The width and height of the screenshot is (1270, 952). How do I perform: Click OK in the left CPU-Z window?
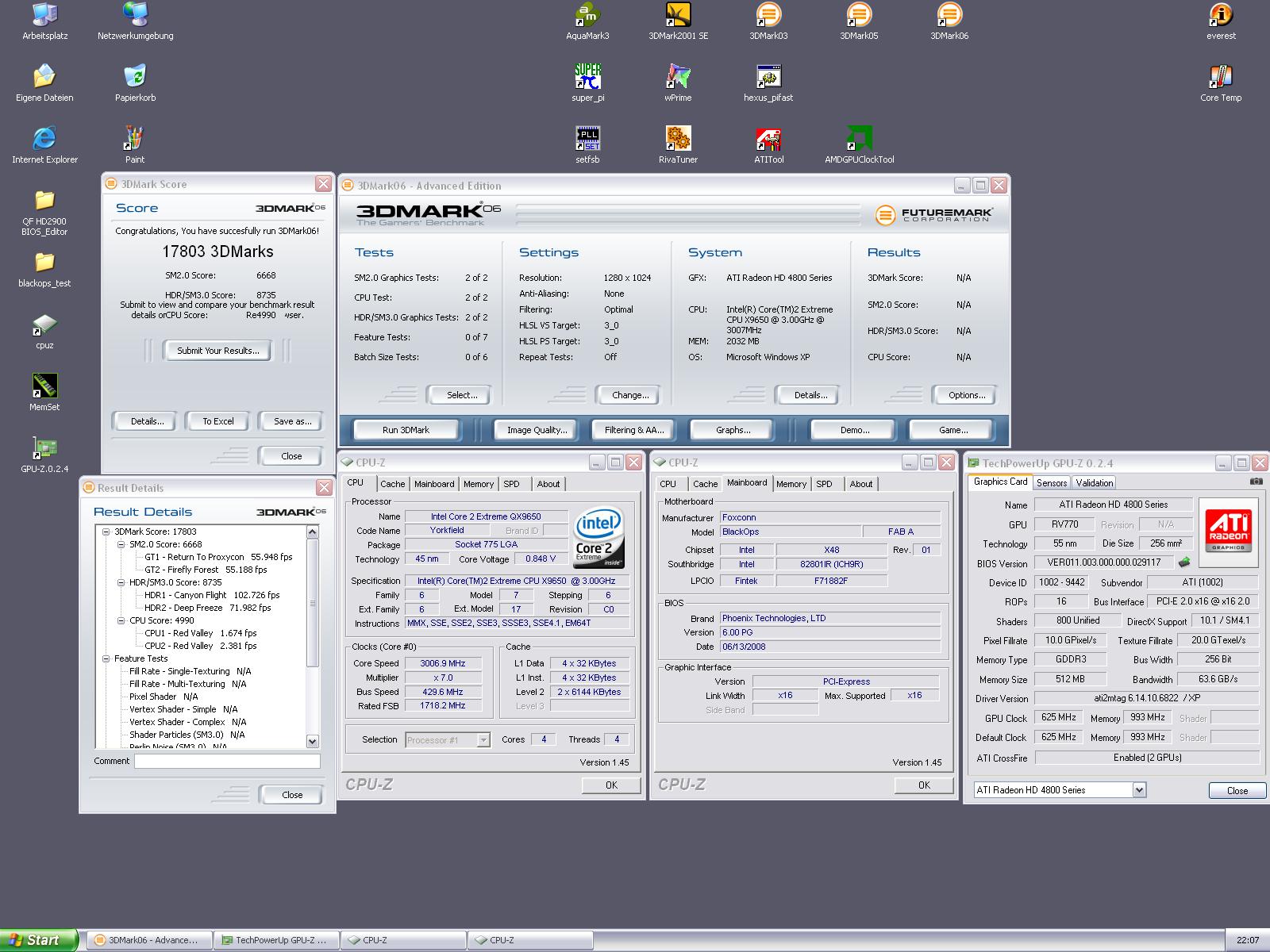pyautogui.click(x=610, y=785)
